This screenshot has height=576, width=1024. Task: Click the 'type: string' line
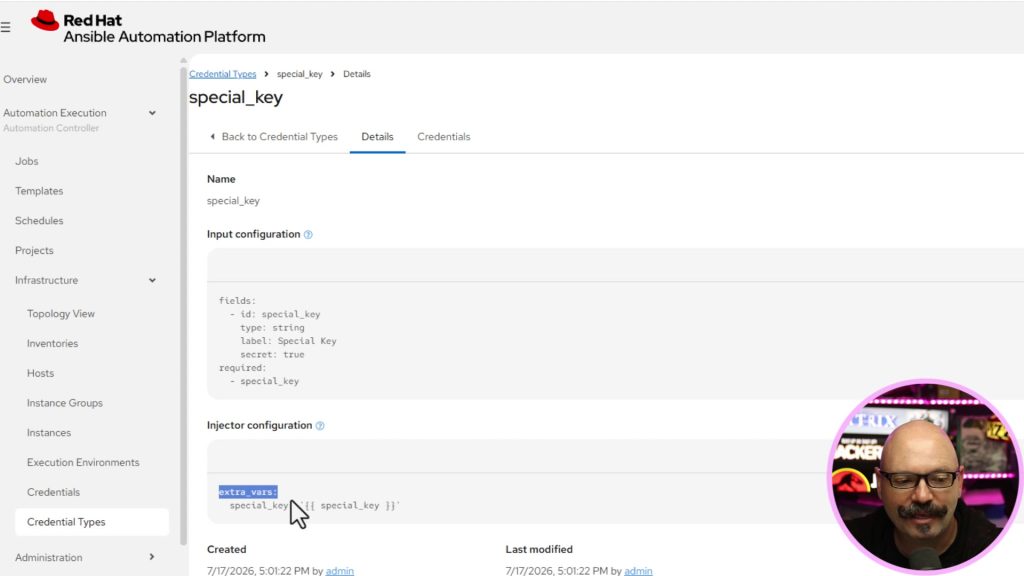coord(272,328)
